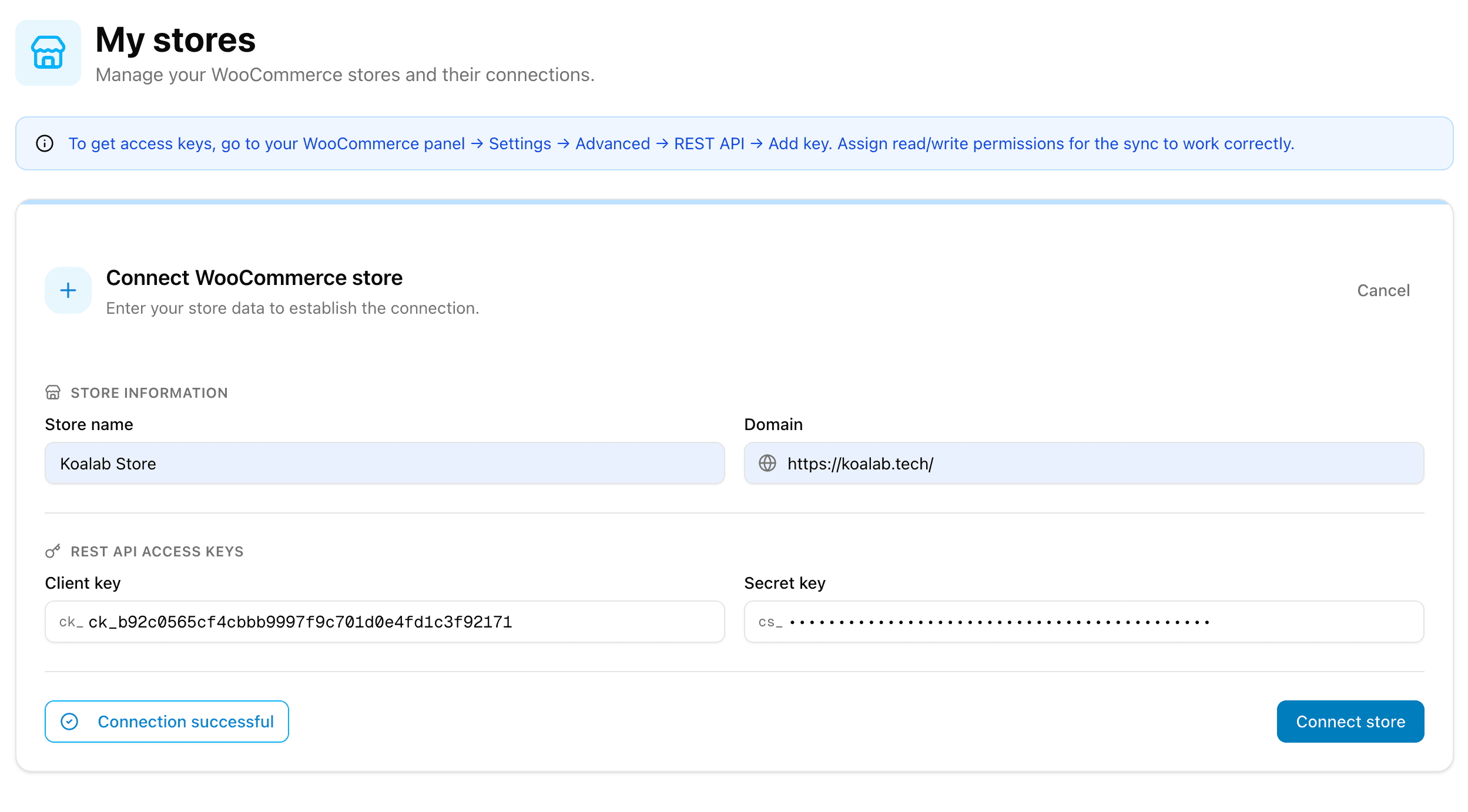This screenshot has width=1468, height=812.
Task: Click the My stores storefront icon
Action: click(48, 53)
